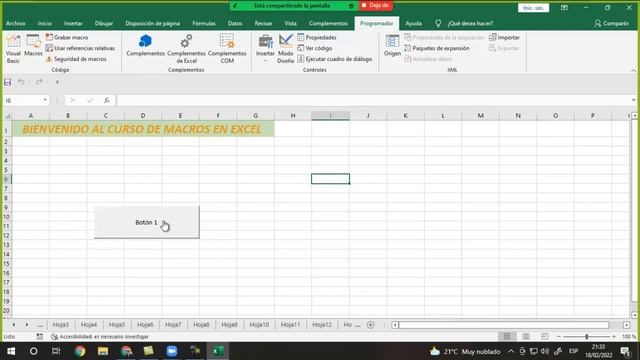Screen dimensions: 640x360
Task: Open Complementos de Excel
Action: pyautogui.click(x=186, y=49)
